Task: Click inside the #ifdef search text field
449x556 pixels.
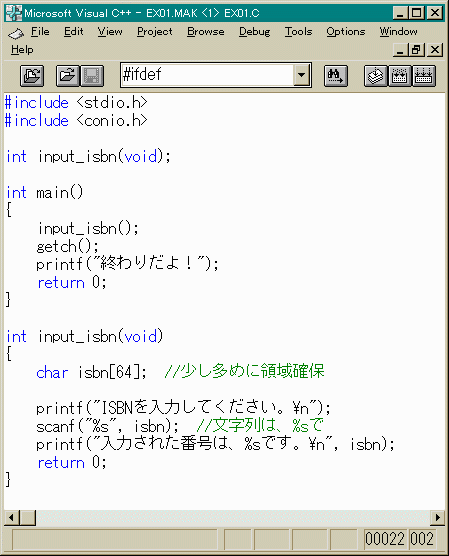Action: click(207, 75)
